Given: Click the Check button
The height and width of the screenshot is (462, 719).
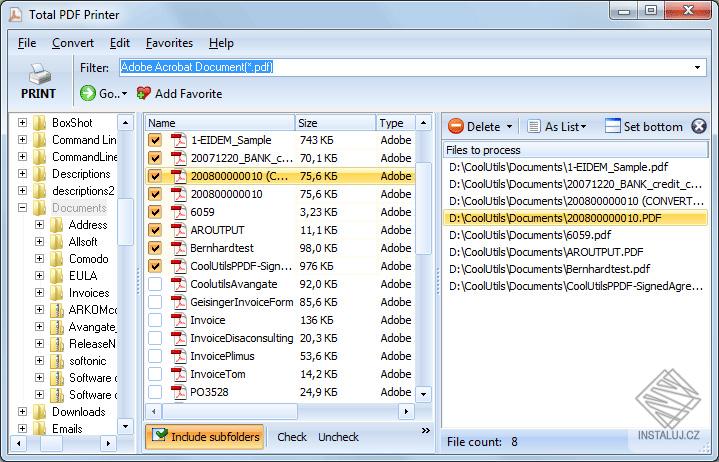Looking at the screenshot, I should click(292, 437).
